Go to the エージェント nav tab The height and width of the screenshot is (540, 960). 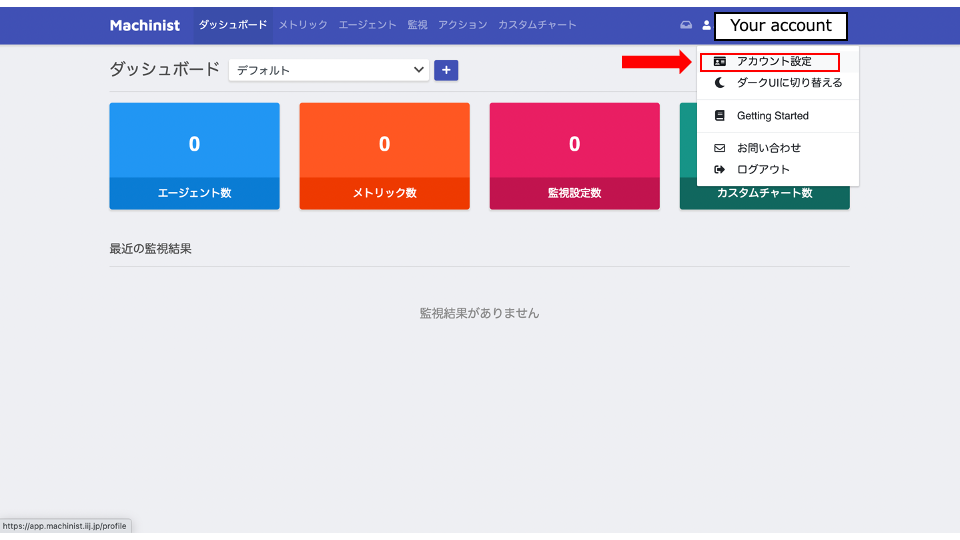[367, 25]
